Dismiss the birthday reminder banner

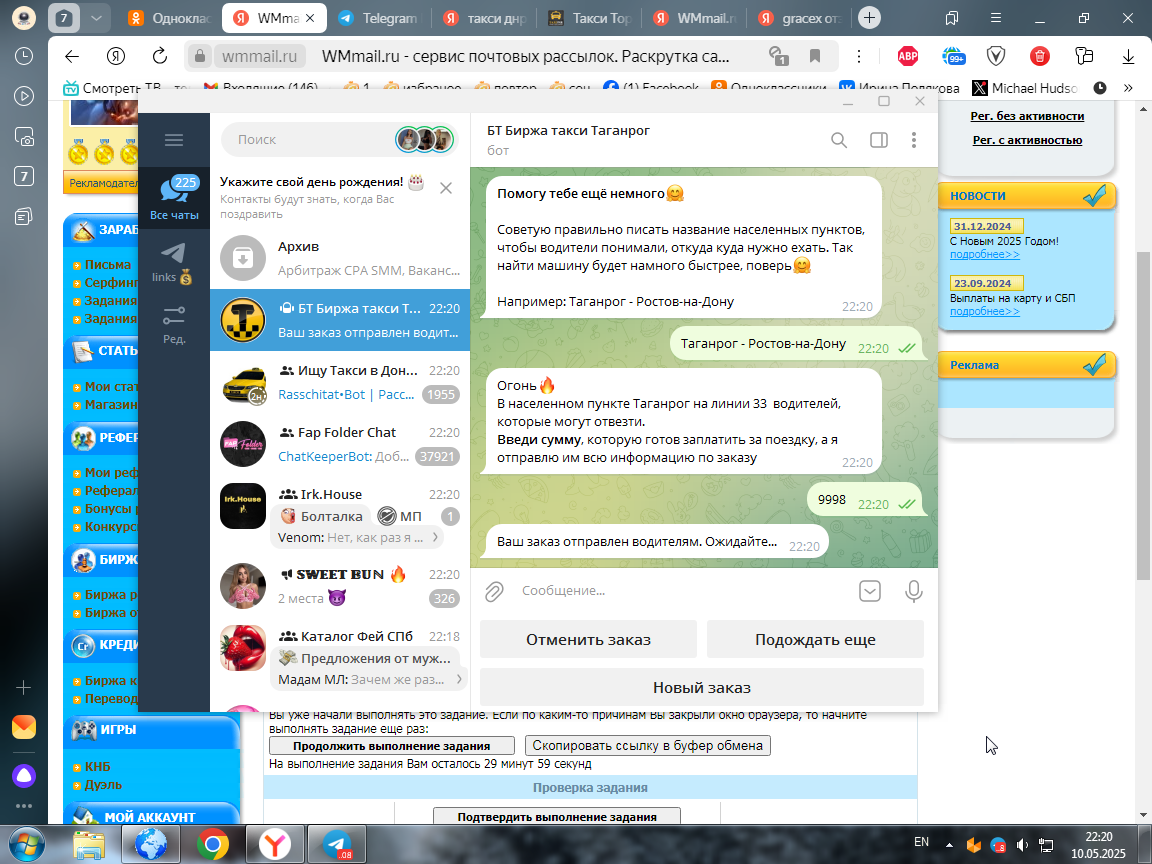point(446,188)
